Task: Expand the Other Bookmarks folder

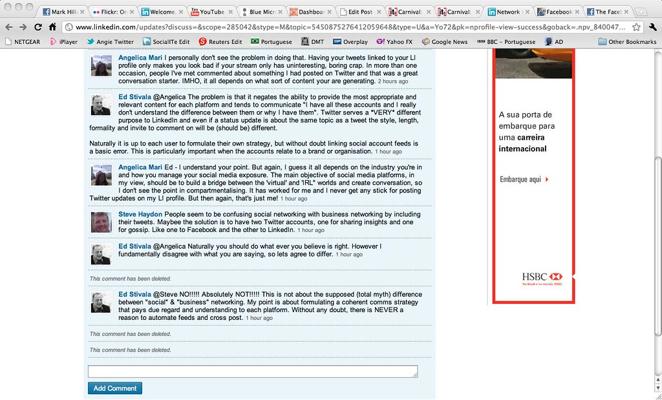Action: click(x=627, y=43)
